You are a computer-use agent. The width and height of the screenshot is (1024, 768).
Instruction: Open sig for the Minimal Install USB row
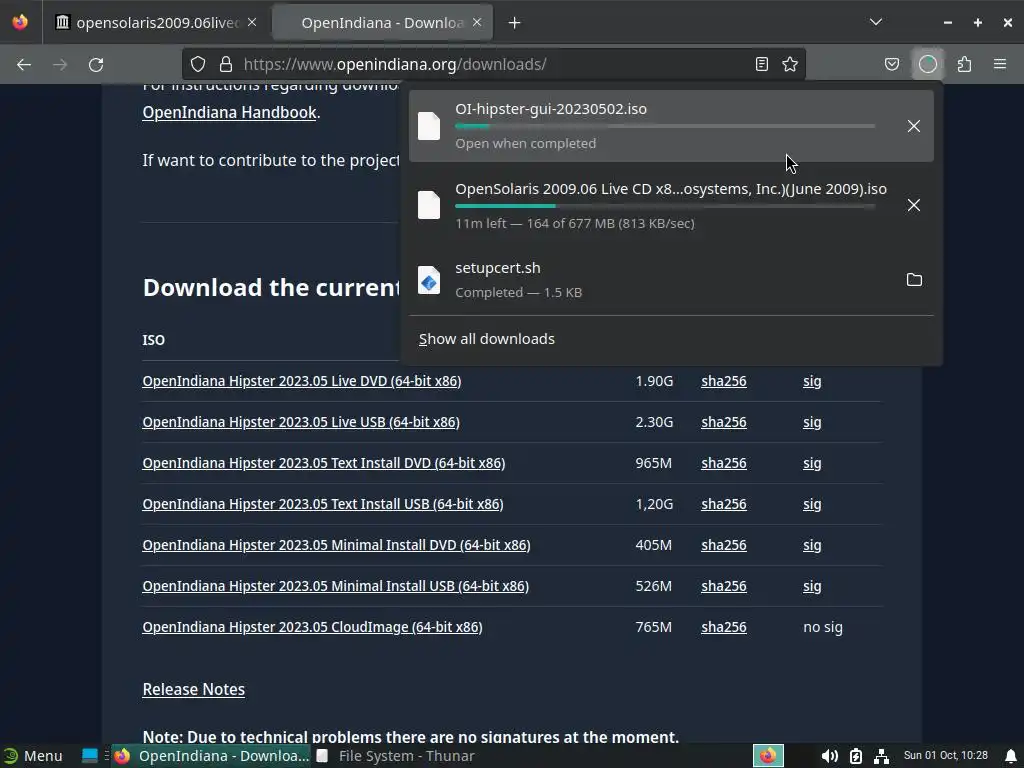click(x=812, y=586)
